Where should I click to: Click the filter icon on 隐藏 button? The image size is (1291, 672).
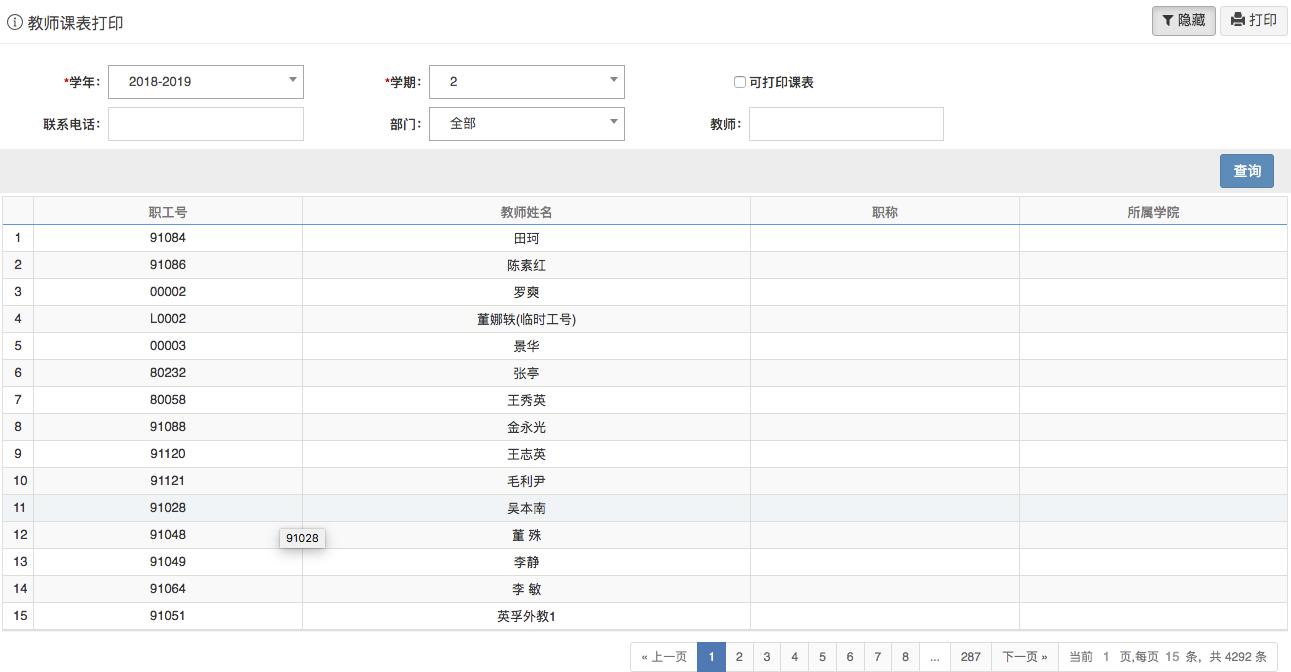pyautogui.click(x=1166, y=20)
